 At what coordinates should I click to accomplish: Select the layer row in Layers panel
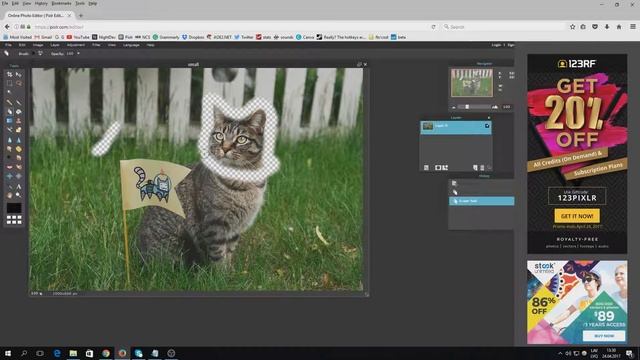click(x=456, y=127)
